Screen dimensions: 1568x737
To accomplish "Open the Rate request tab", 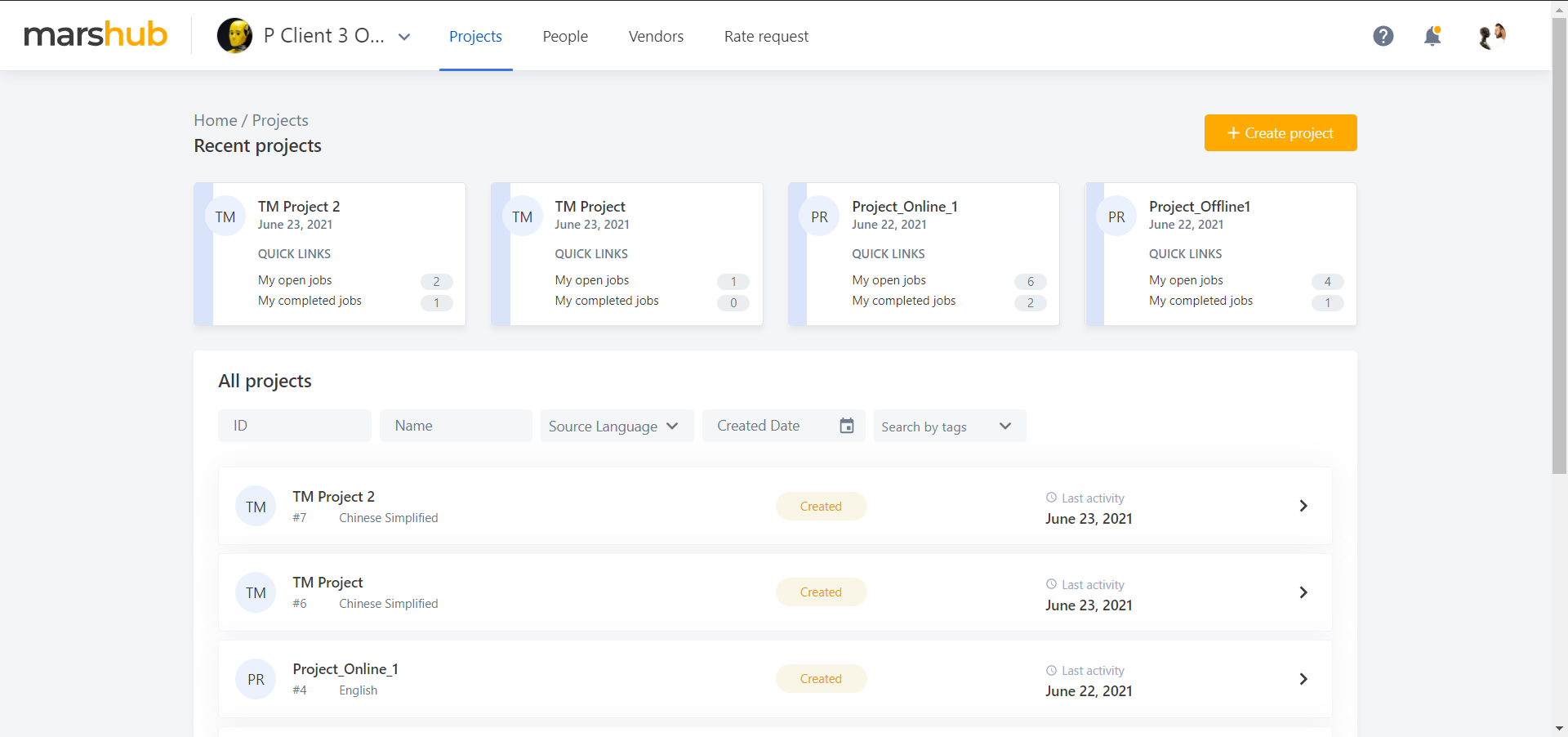I will point(766,36).
